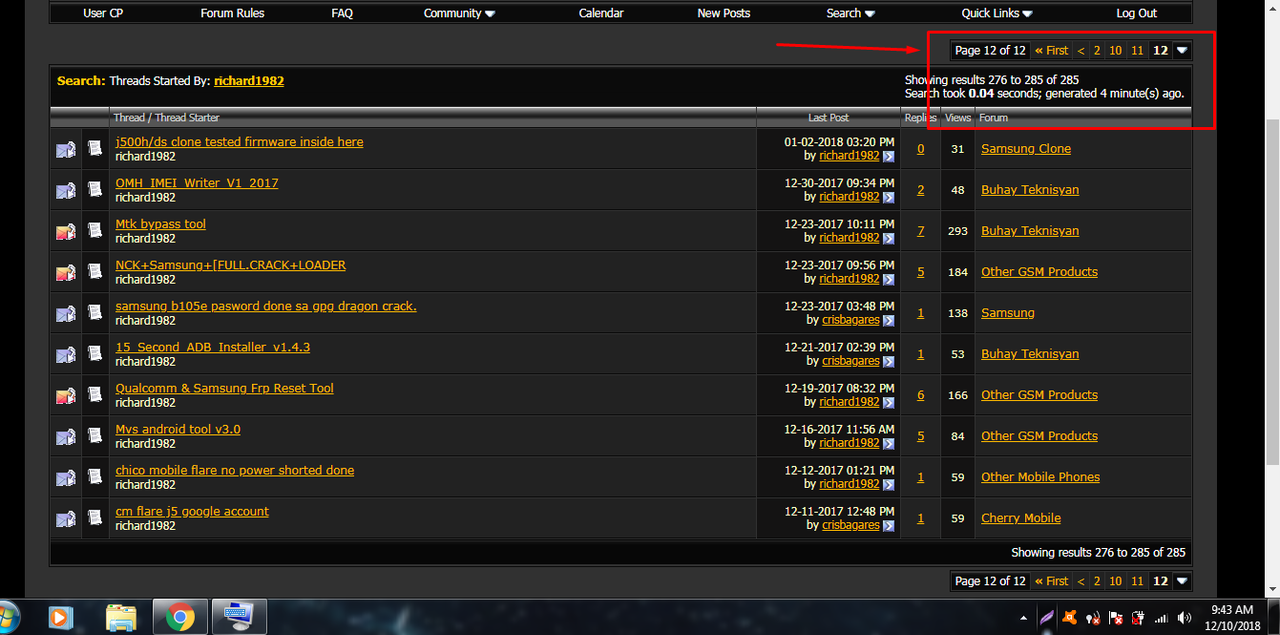
Task: Go to page 10 in lower pagination
Action: [1115, 581]
